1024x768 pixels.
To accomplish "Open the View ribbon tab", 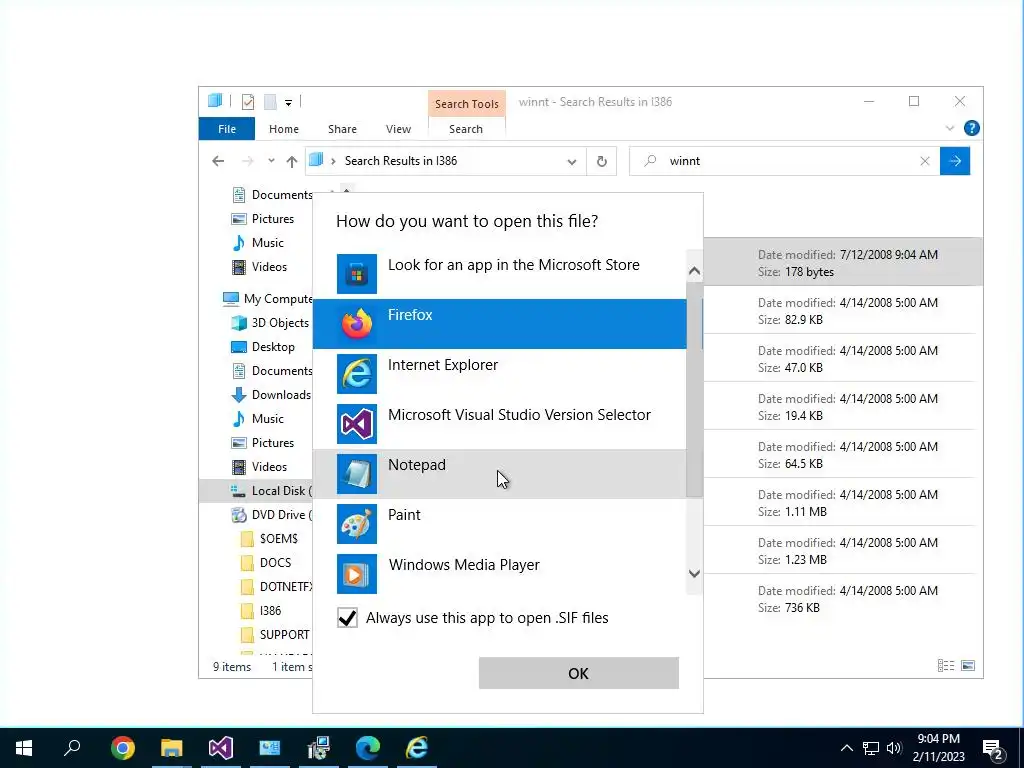I will [398, 129].
